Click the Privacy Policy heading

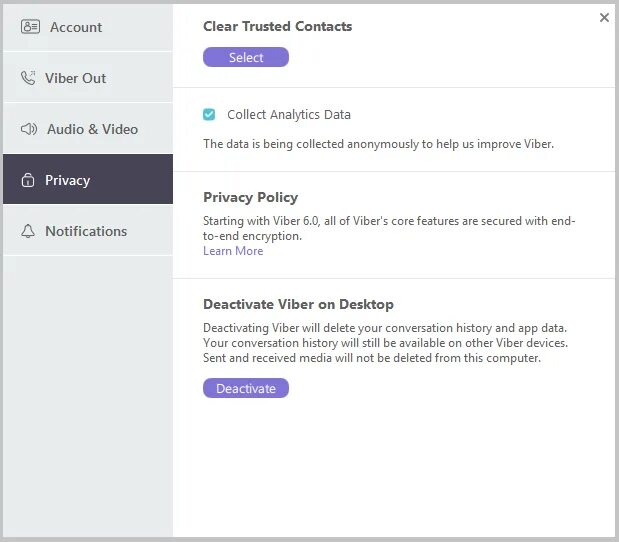tap(250, 197)
